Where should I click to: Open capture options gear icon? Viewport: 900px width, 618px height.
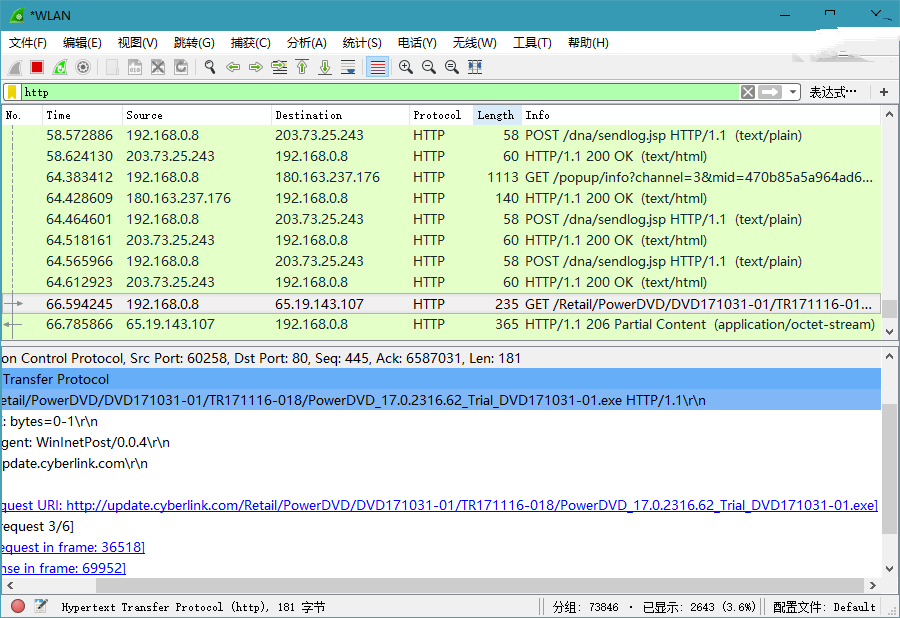click(83, 67)
